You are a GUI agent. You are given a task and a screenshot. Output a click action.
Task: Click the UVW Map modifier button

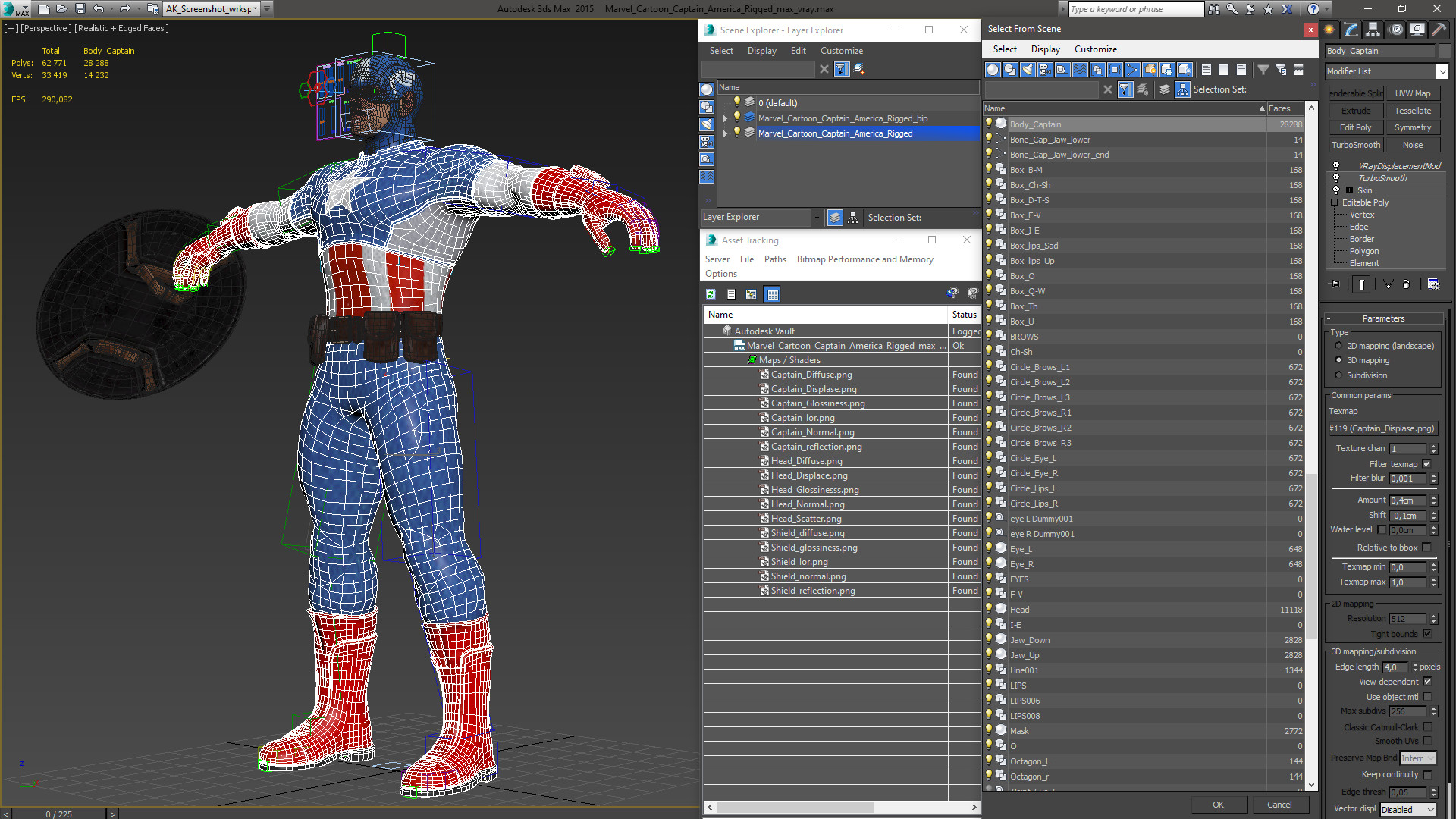1412,93
